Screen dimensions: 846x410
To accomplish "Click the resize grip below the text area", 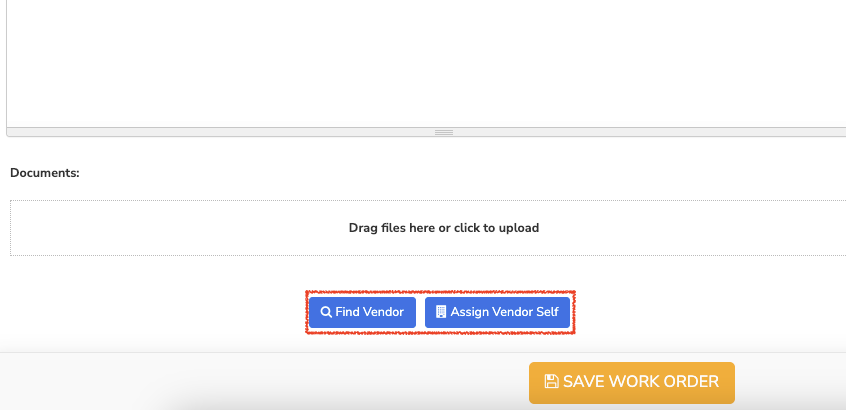I will (x=444, y=132).
